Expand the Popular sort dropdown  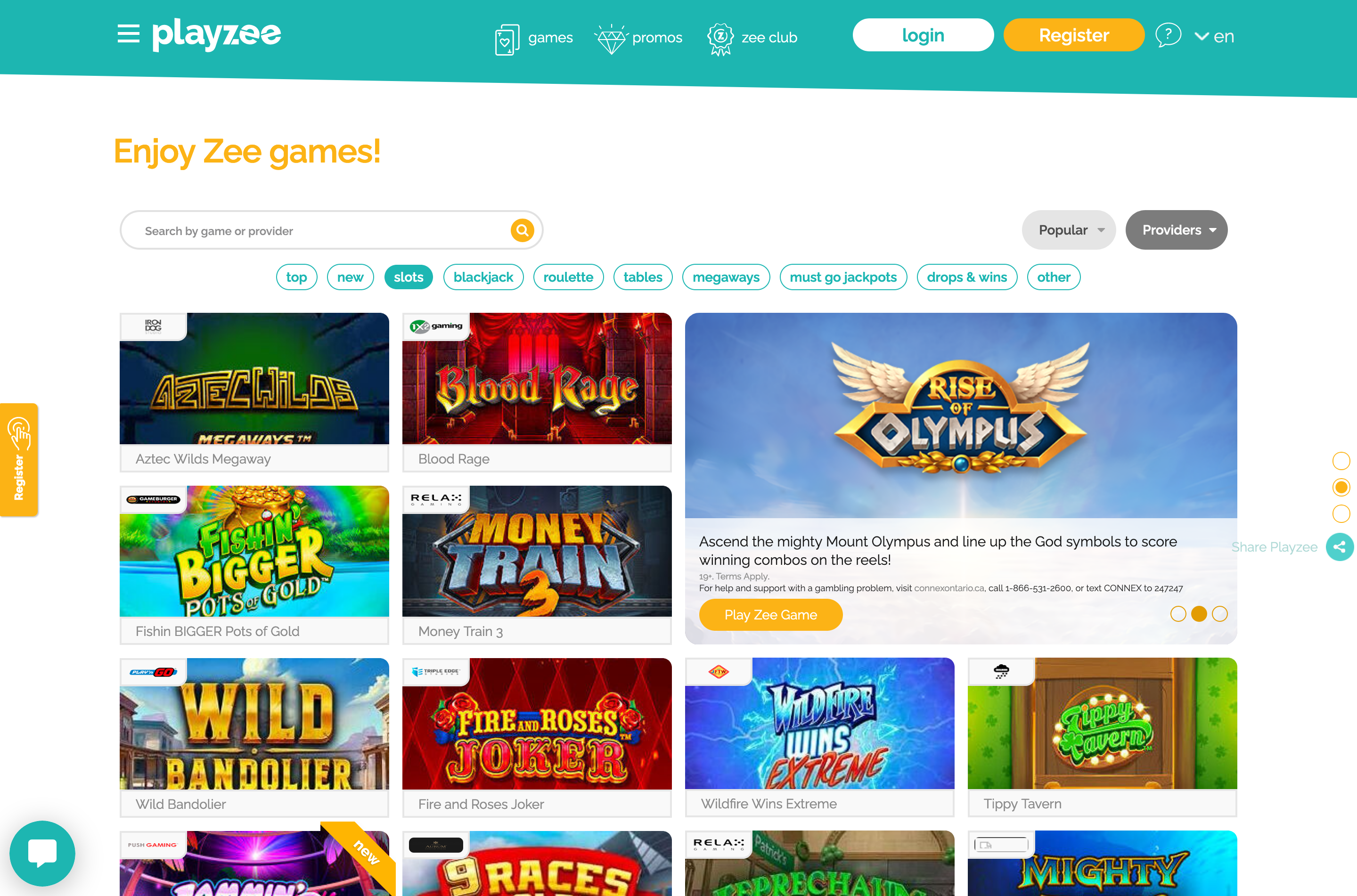(1069, 230)
